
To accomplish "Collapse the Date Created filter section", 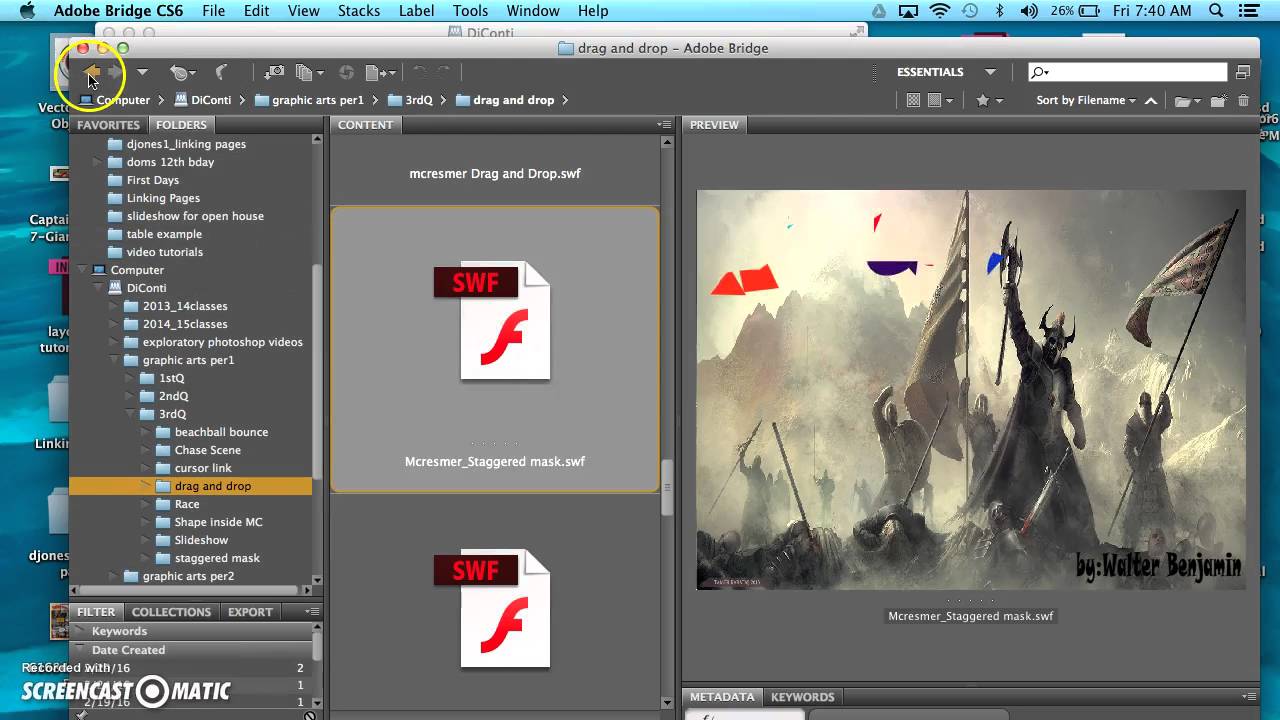I will coord(80,650).
